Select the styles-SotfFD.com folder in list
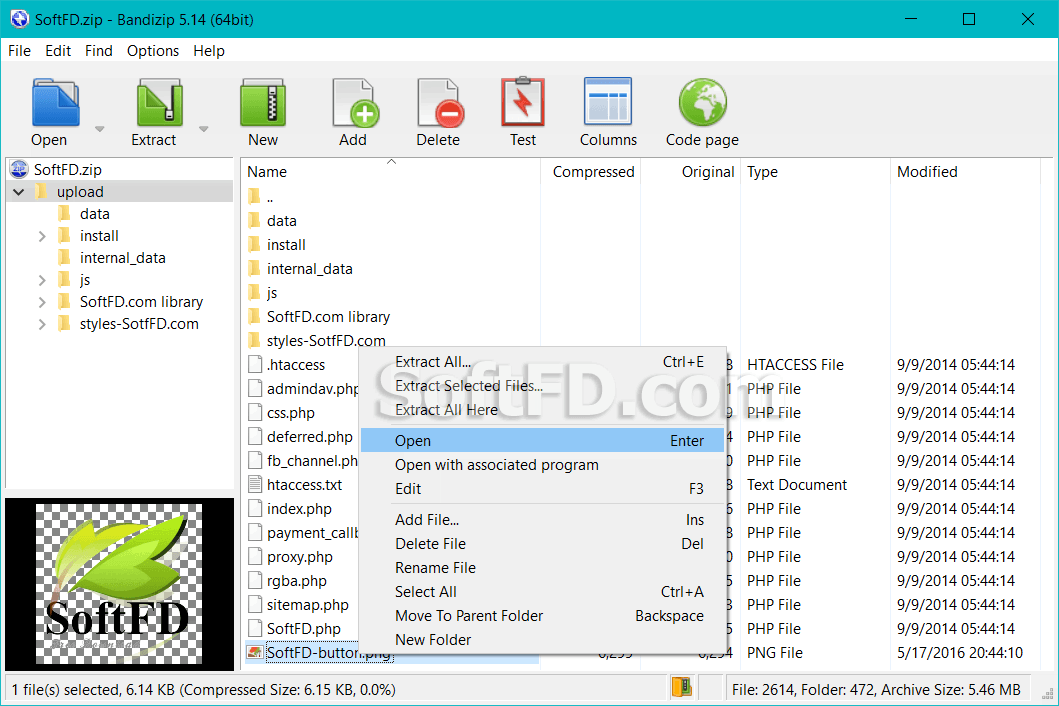The height and width of the screenshot is (706, 1059). 326,341
